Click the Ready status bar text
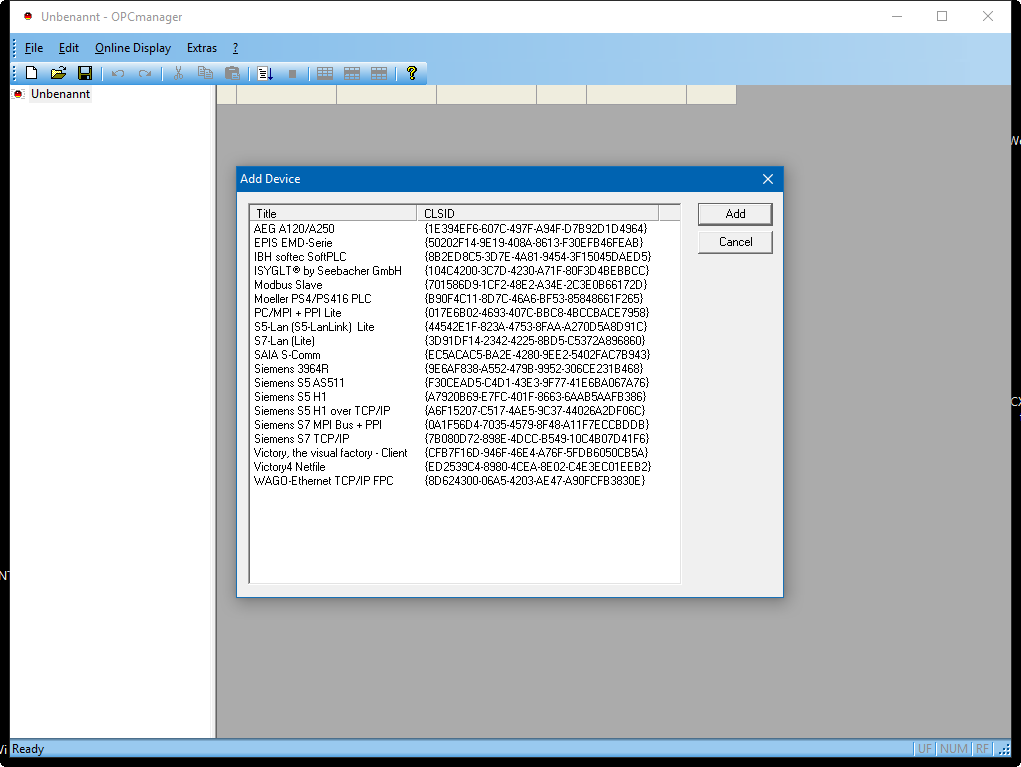1021x767 pixels. (28, 749)
